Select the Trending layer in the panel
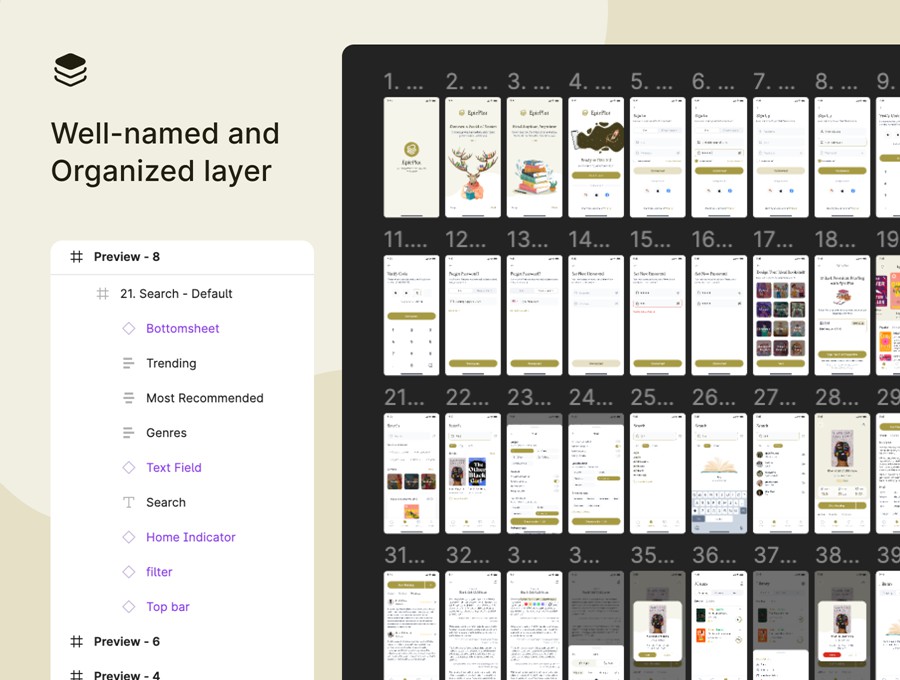This screenshot has height=680, width=900. pyautogui.click(x=170, y=363)
